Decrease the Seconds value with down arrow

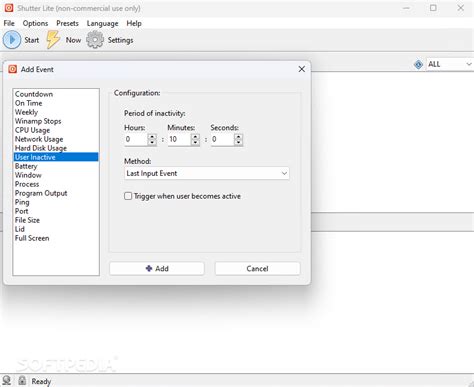point(238,142)
